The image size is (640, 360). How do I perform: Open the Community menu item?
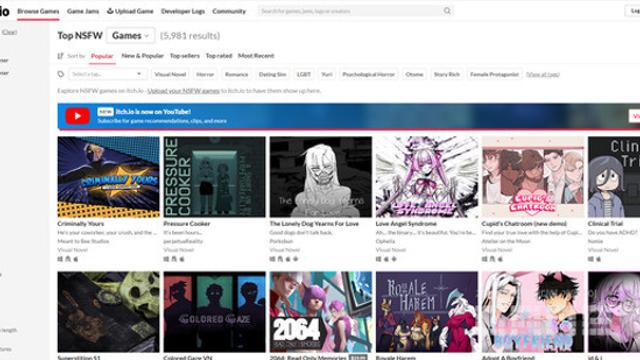(229, 11)
